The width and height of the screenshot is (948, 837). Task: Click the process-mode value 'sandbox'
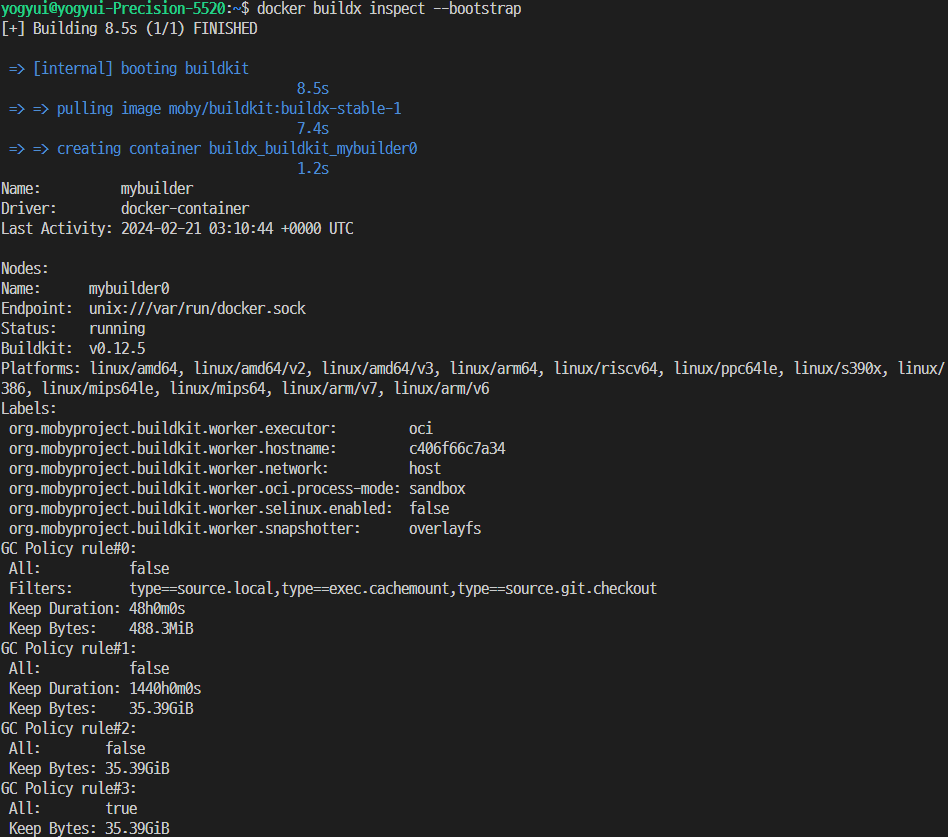(x=437, y=488)
